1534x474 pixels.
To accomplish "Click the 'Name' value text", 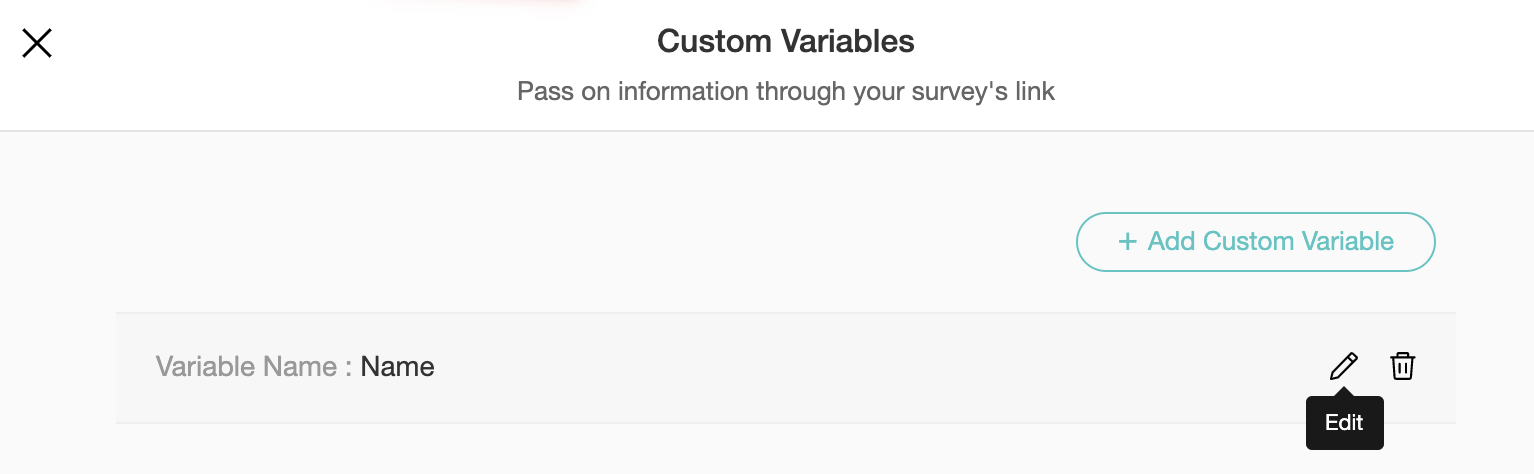I will coord(397,367).
